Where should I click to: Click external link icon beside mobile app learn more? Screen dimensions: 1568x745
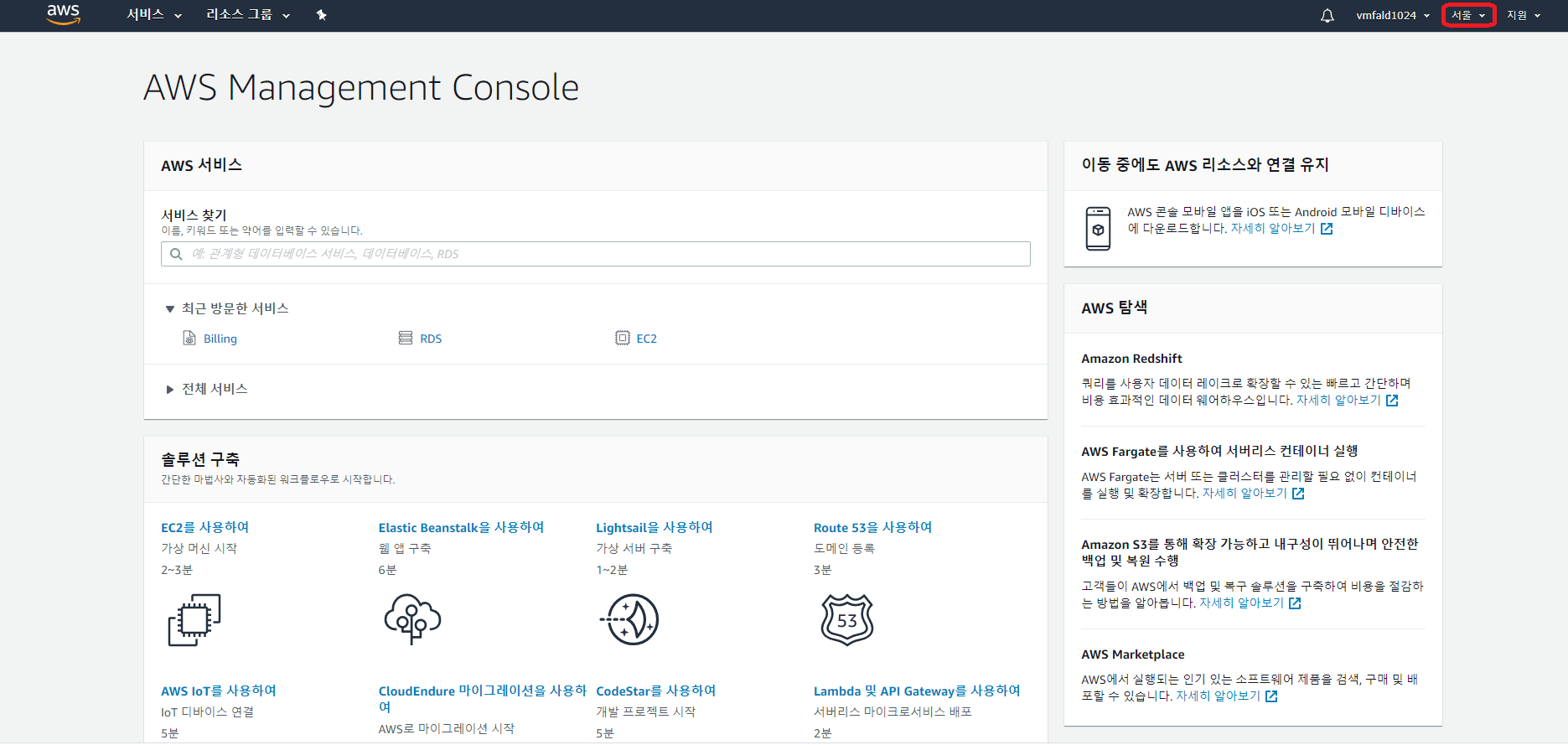[1327, 229]
